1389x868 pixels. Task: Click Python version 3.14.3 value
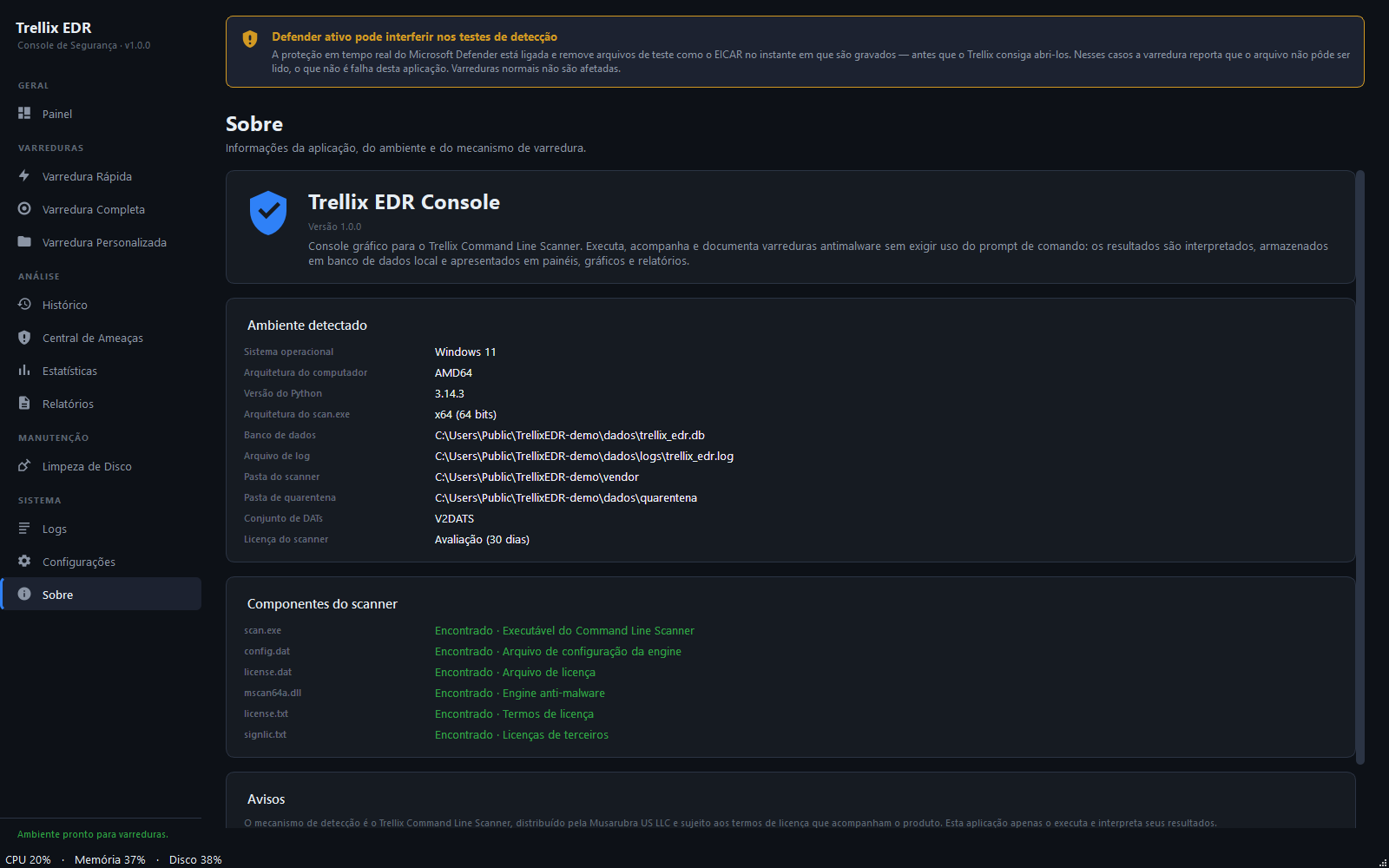[449, 393]
